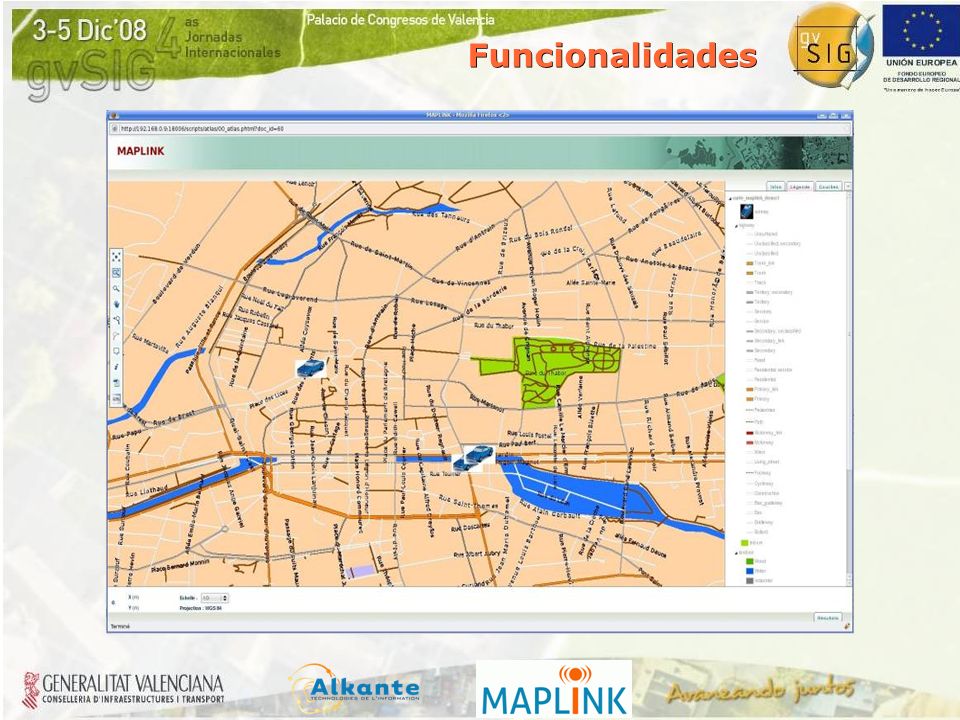Click the Motorway_link dark red swatch
Image resolution: width=960 pixels, height=720 pixels.
749,433
